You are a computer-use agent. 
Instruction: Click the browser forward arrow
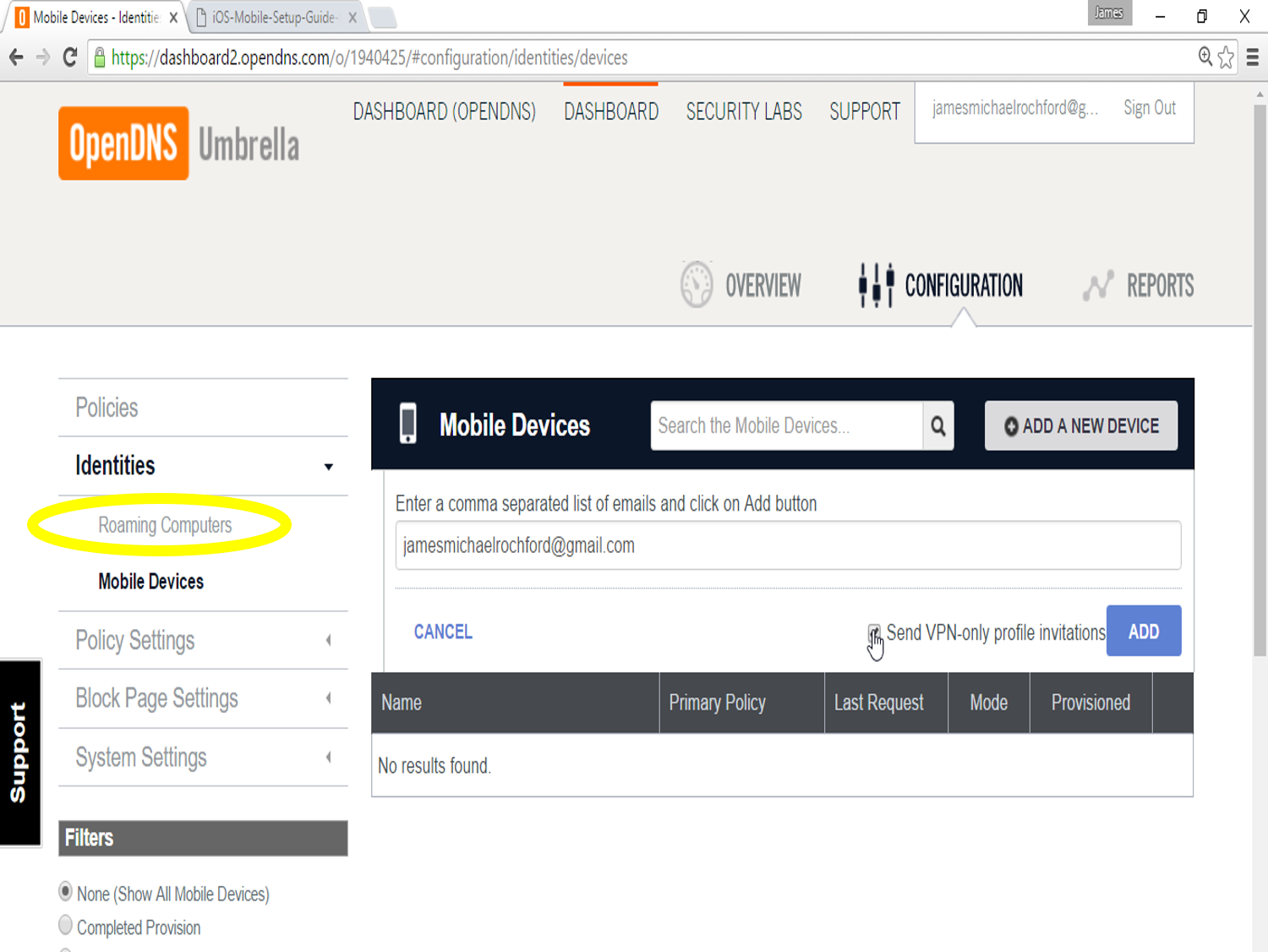(x=43, y=57)
